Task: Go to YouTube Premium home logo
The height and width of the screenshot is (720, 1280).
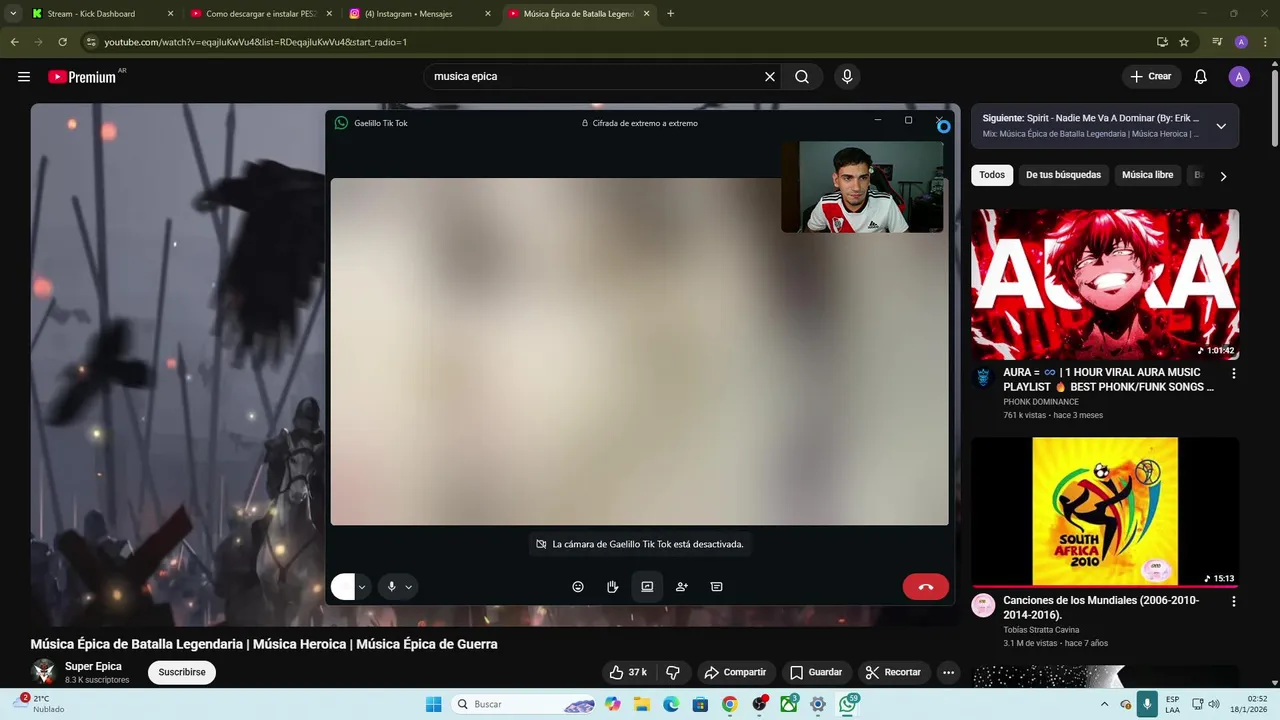Action: (x=82, y=77)
